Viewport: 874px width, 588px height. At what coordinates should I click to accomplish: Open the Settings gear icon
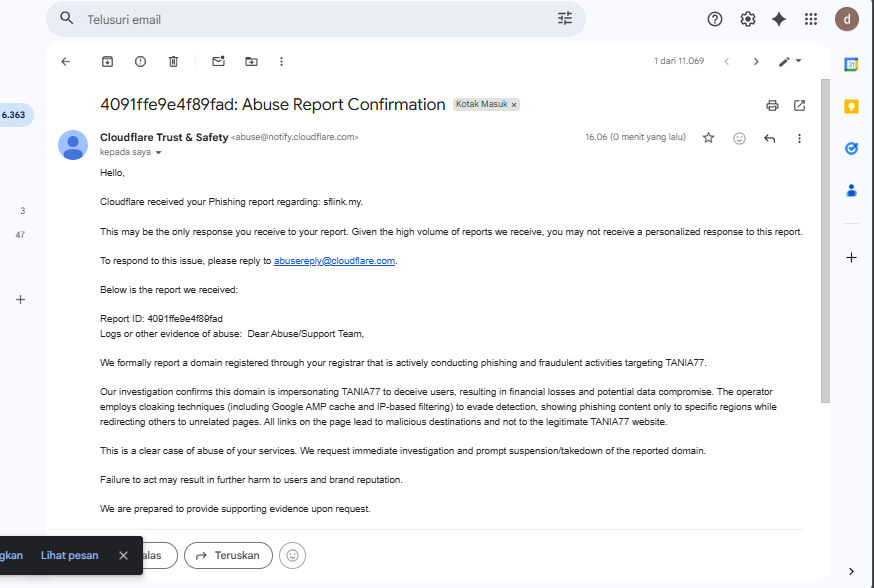[x=747, y=20]
